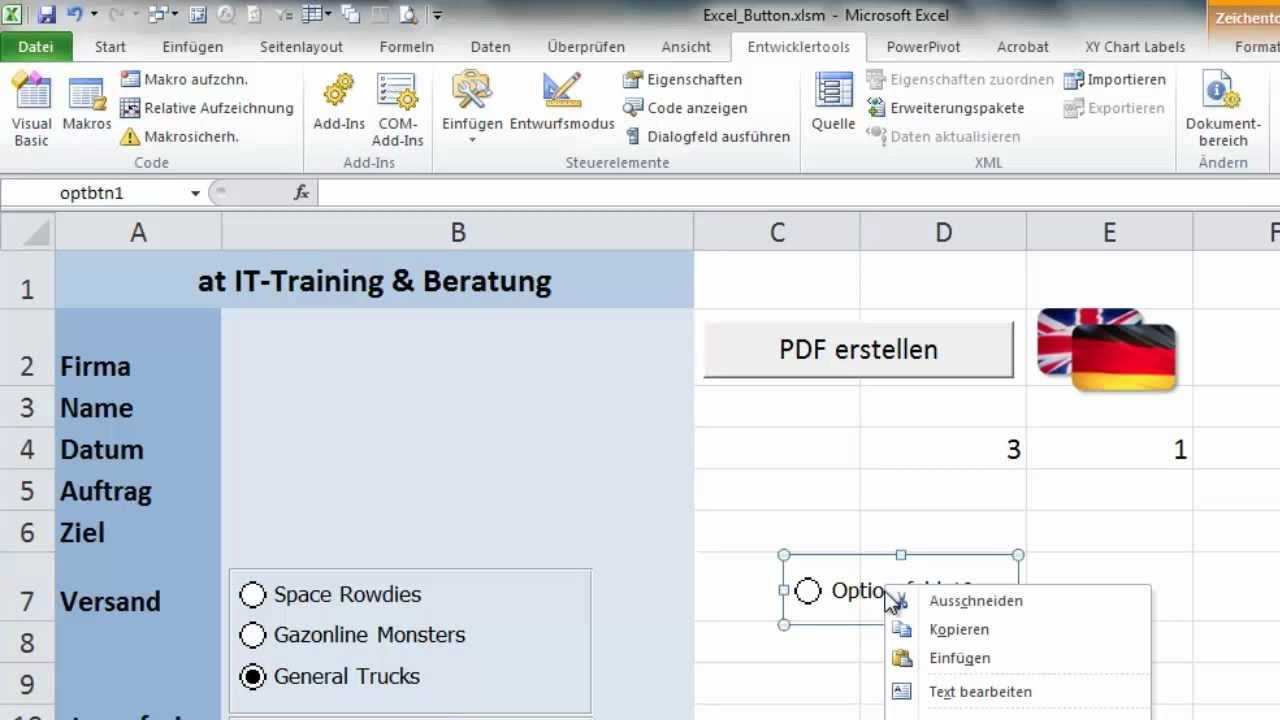
Task: Select the Space Rowdies radio button
Action: tap(253, 595)
